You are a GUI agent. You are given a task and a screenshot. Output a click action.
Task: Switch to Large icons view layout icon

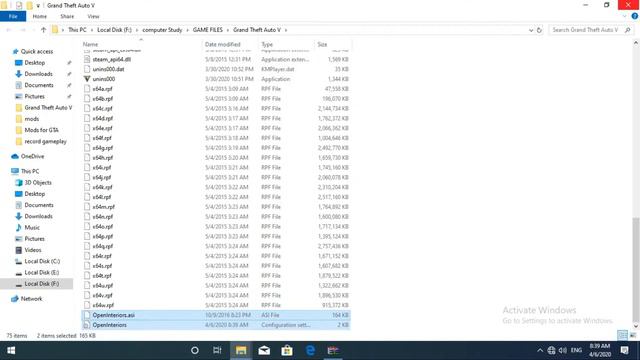(x=633, y=335)
